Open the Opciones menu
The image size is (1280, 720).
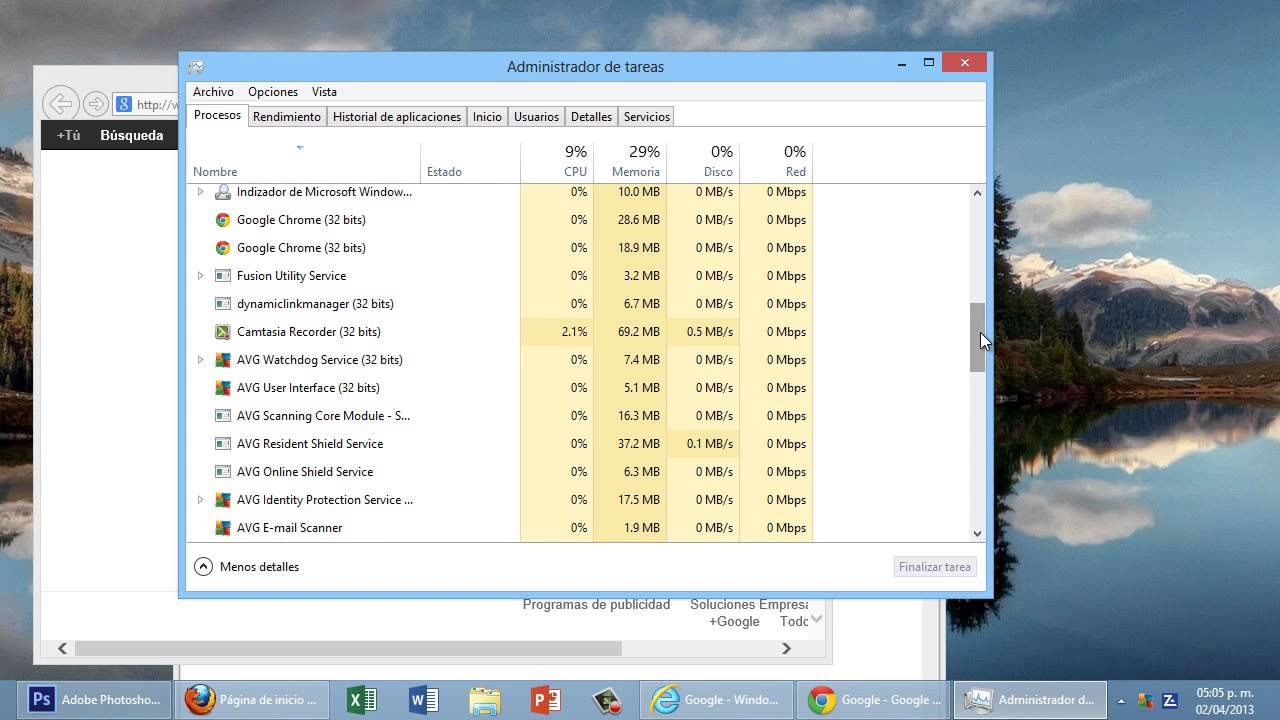coord(273,92)
